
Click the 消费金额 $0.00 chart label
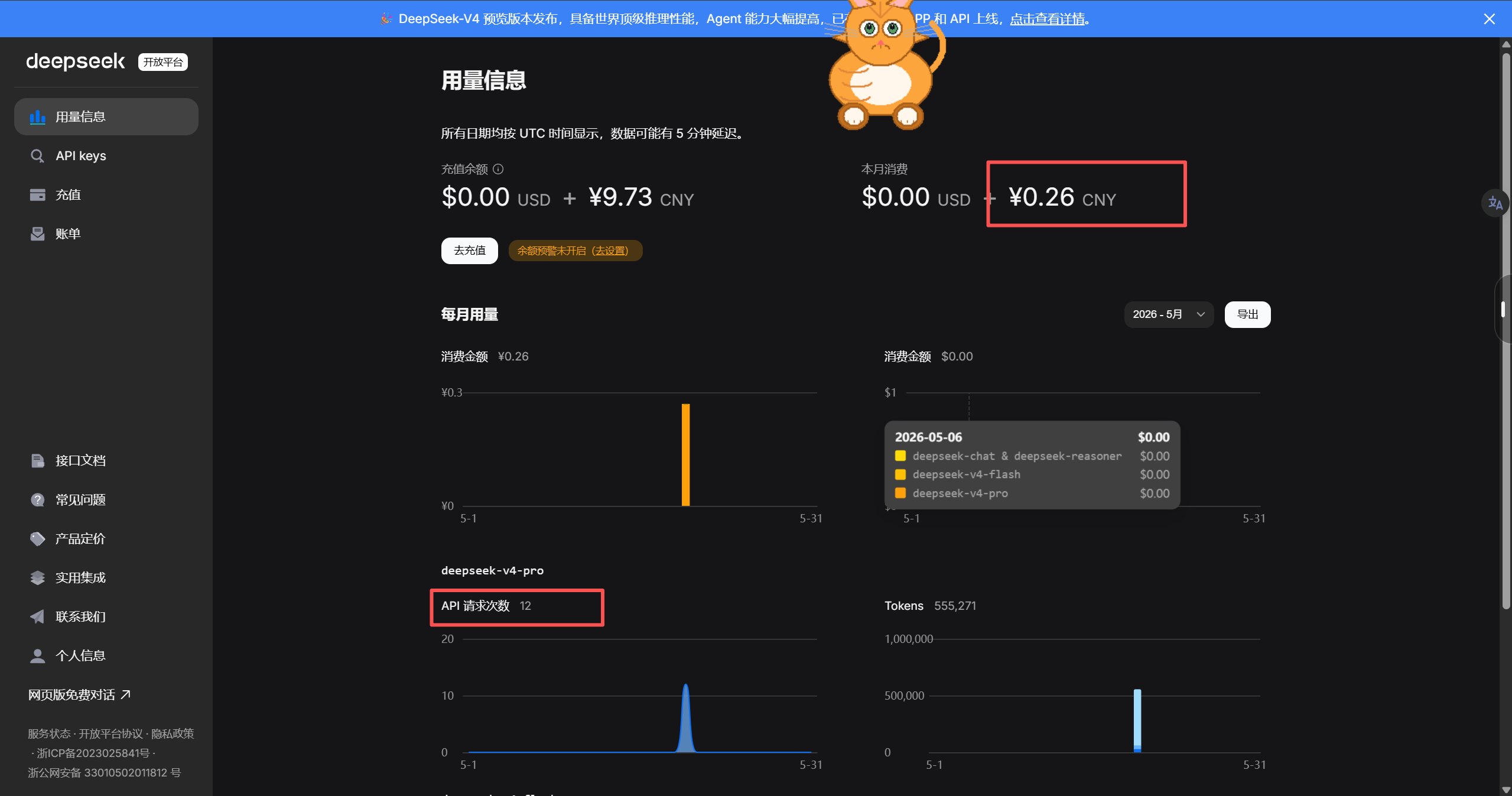[x=928, y=356]
